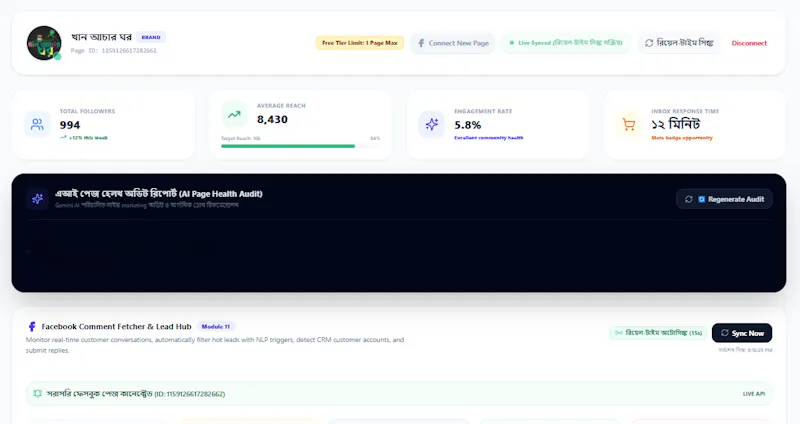
Task: Click Meta badge opportunity text
Action: tap(682, 138)
